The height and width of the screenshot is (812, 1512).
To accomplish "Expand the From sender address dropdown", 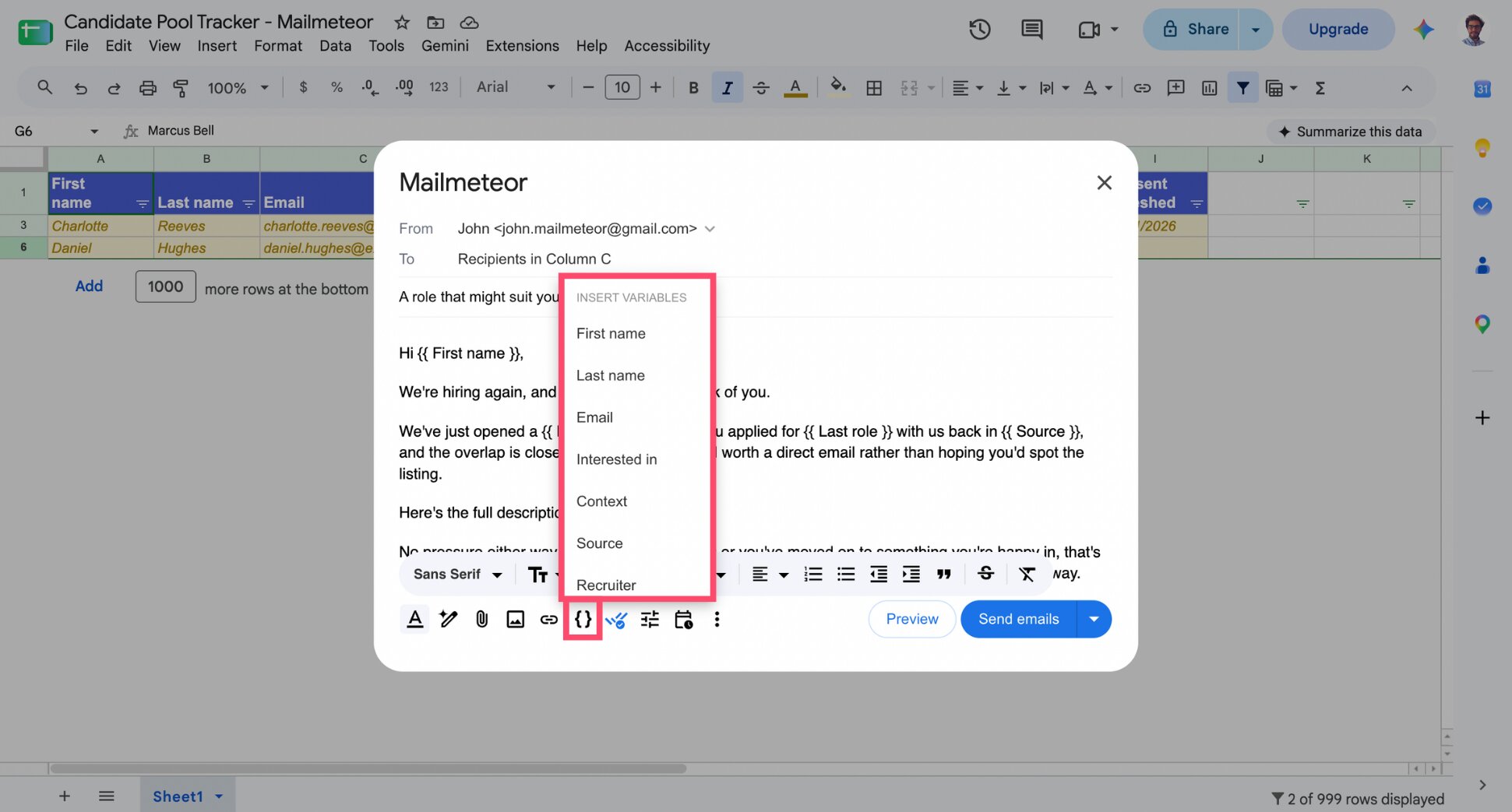I will coord(710,229).
